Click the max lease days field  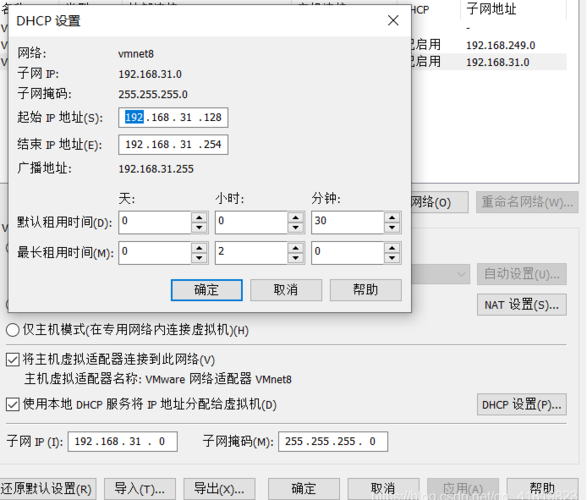point(155,253)
